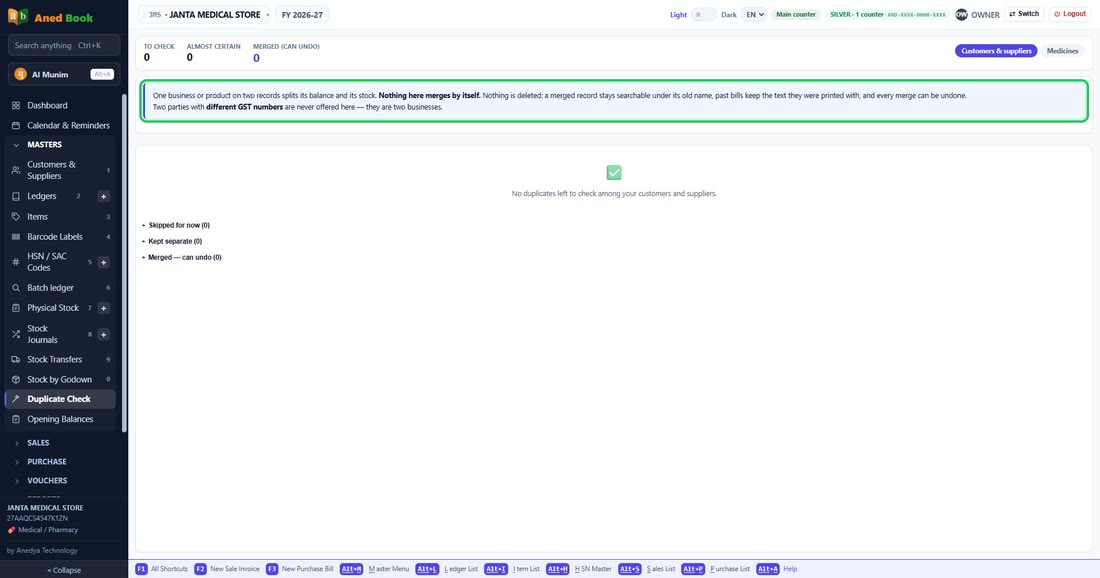Click the OW owner avatar
Viewport: 1100px width, 578px height.
point(961,15)
